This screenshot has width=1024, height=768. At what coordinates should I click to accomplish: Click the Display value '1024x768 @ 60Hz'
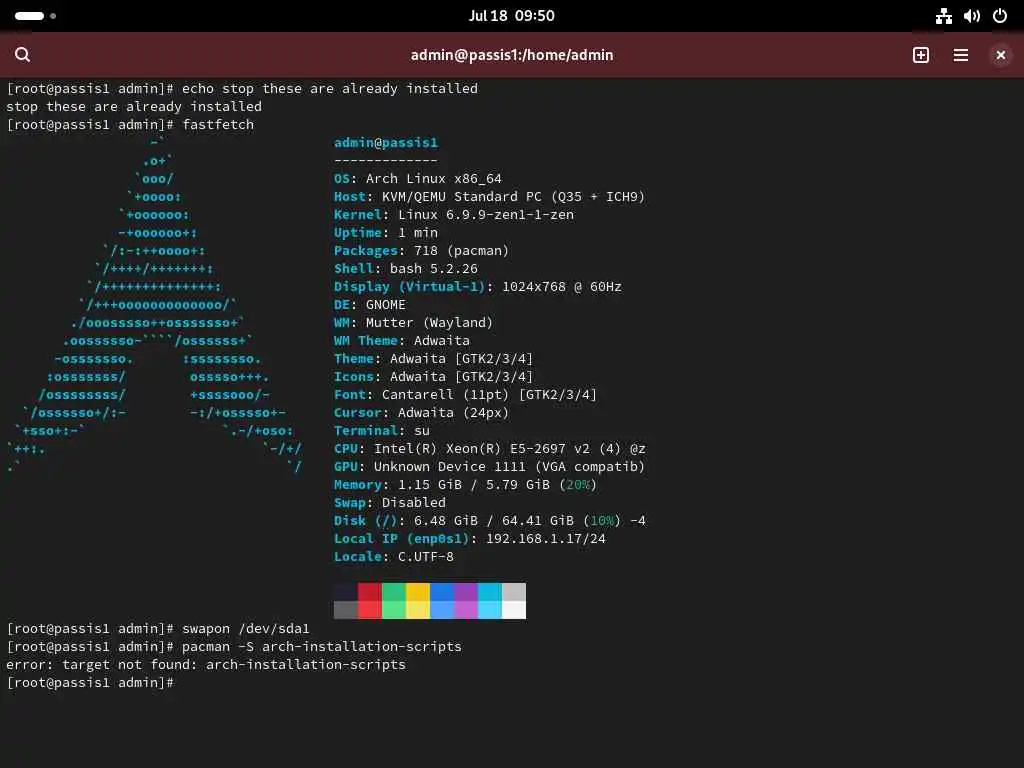coord(562,287)
